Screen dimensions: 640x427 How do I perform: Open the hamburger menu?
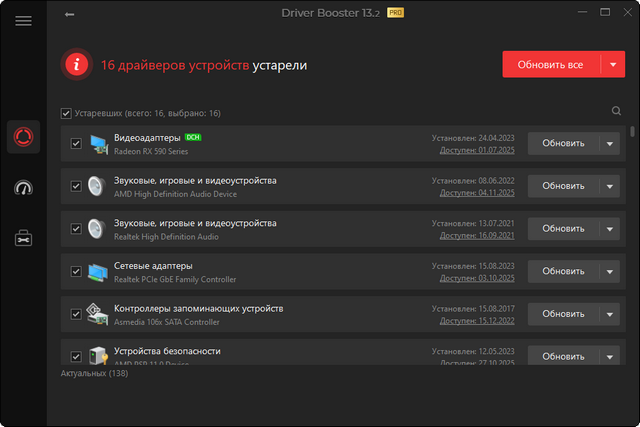[23, 21]
